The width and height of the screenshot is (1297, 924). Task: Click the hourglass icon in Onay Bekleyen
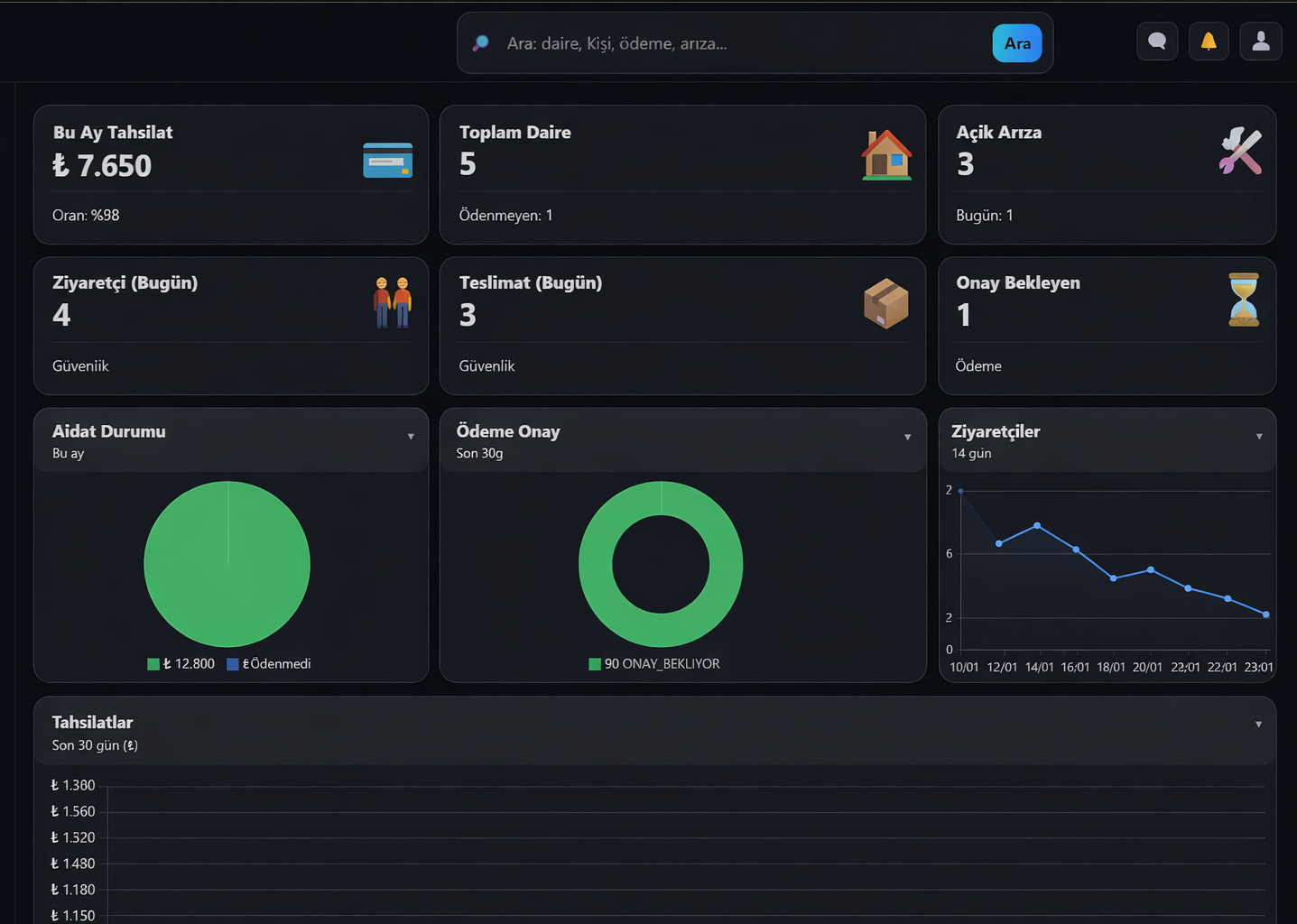pos(1243,300)
